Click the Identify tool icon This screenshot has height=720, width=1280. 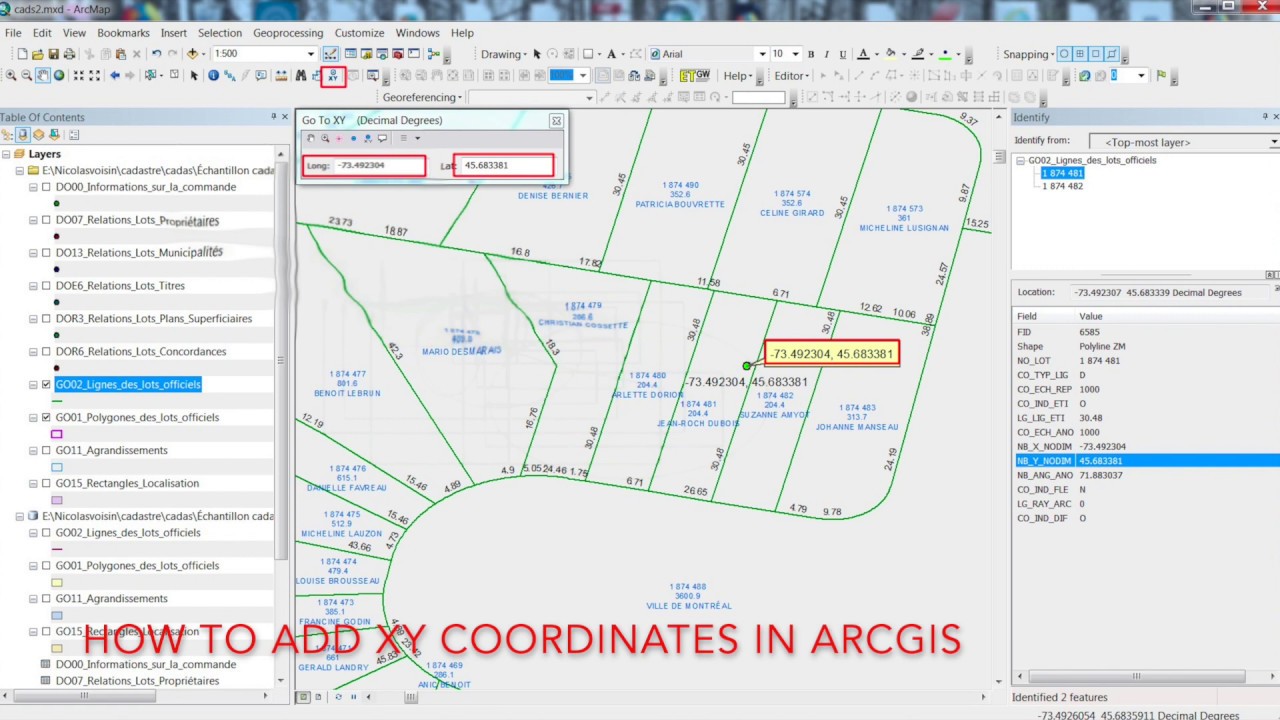coord(213,76)
